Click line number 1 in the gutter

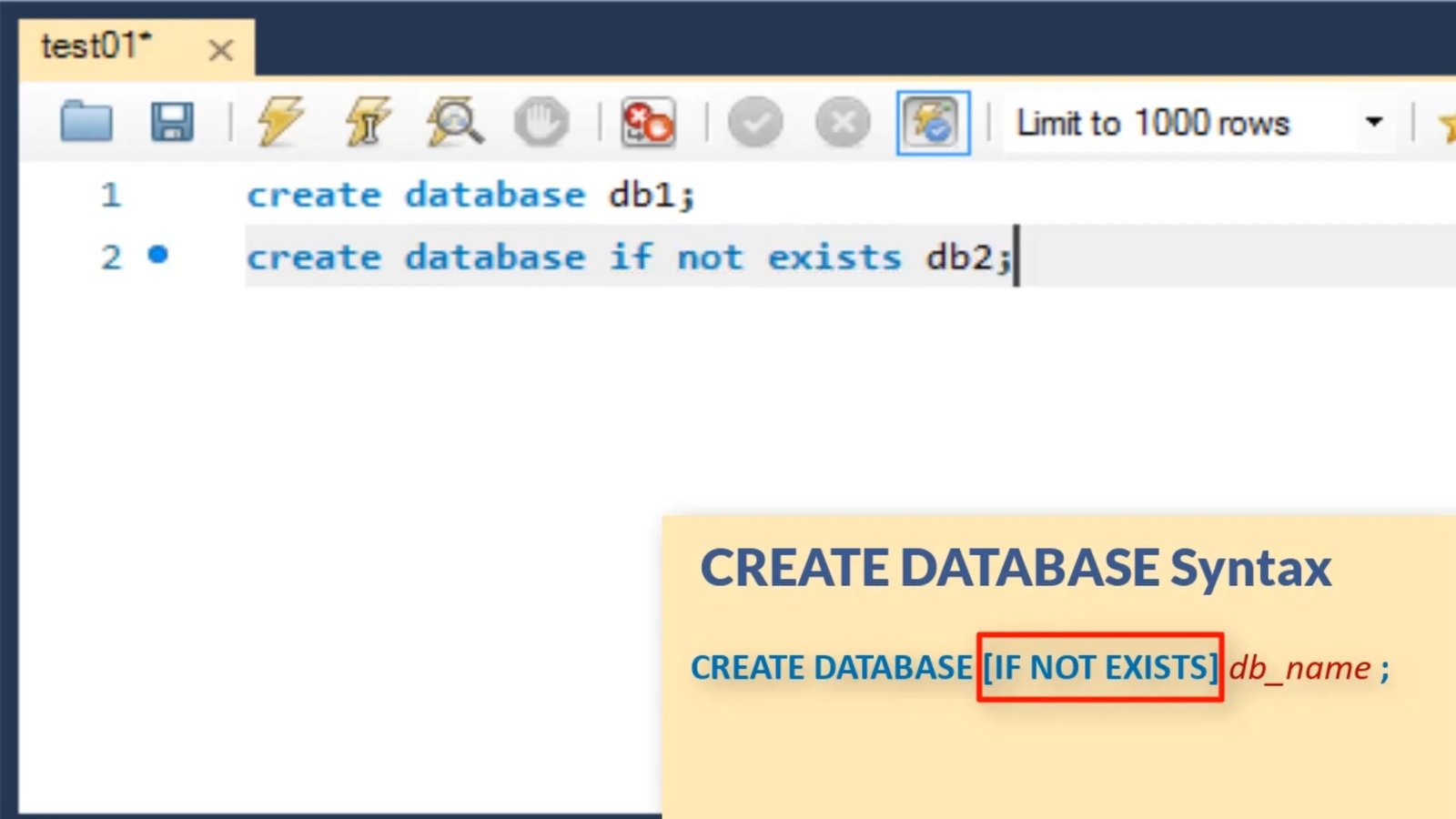coord(109,194)
